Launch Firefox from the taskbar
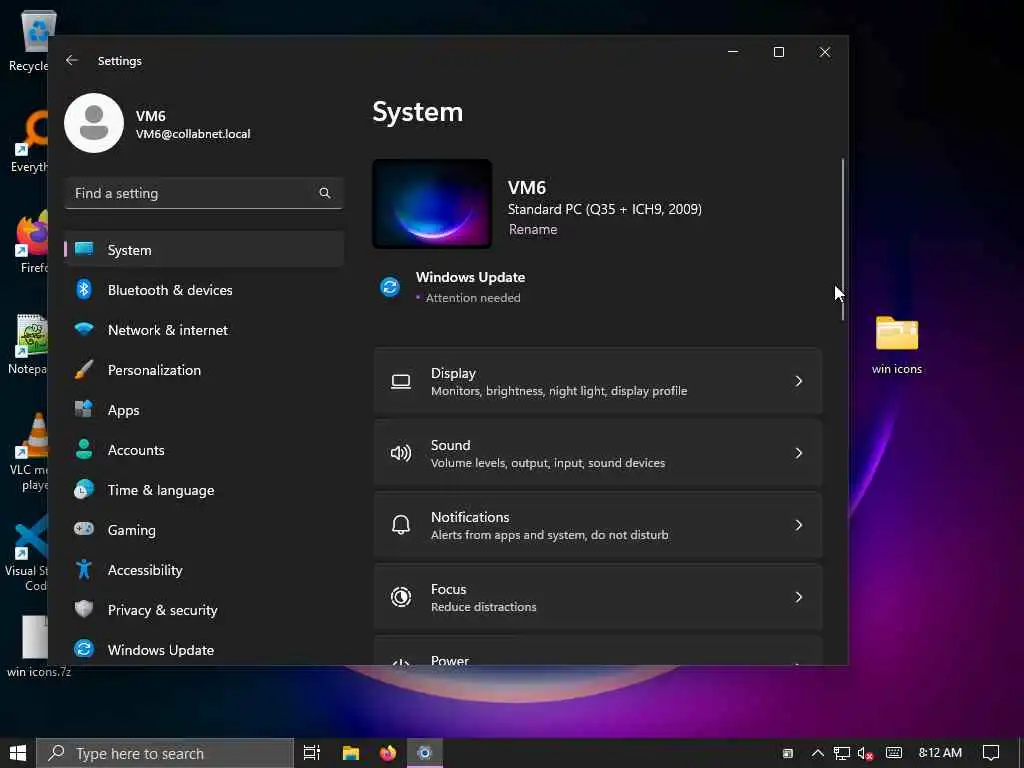The width and height of the screenshot is (1024, 768). pos(388,753)
